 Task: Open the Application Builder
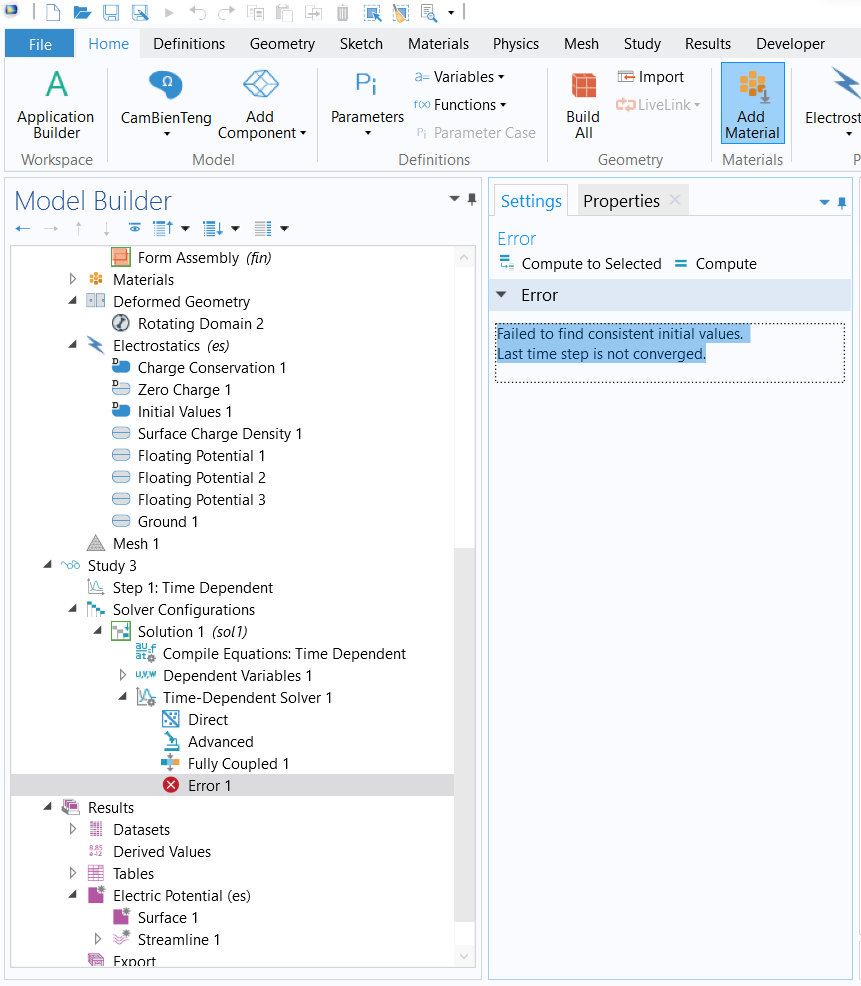pos(56,106)
